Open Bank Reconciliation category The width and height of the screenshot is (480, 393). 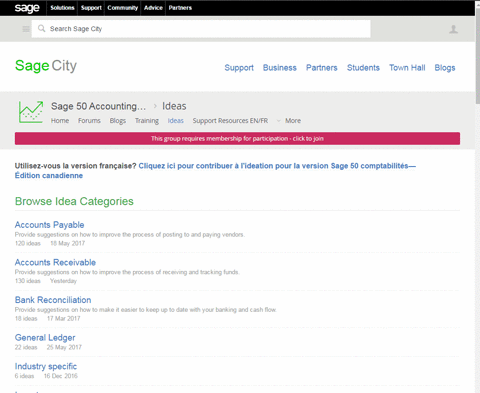coord(53,300)
